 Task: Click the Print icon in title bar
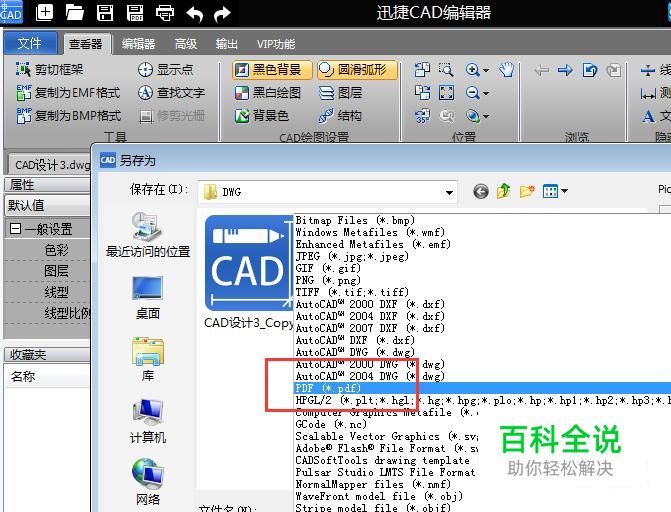[x=165, y=13]
